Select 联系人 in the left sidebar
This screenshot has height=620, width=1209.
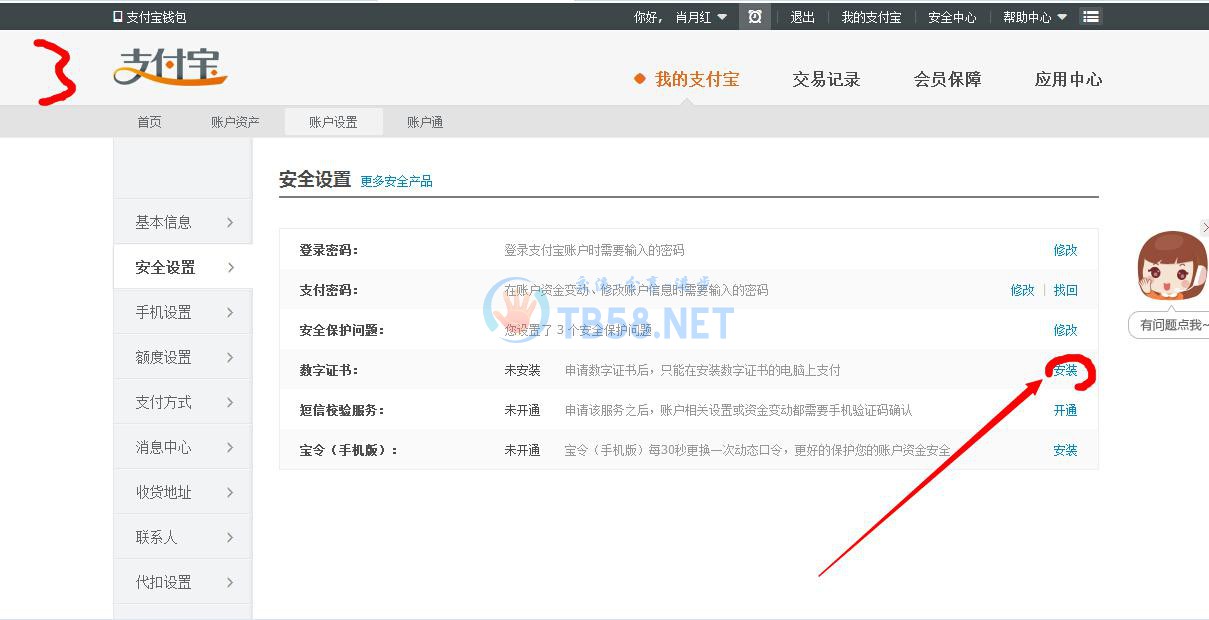click(x=183, y=537)
